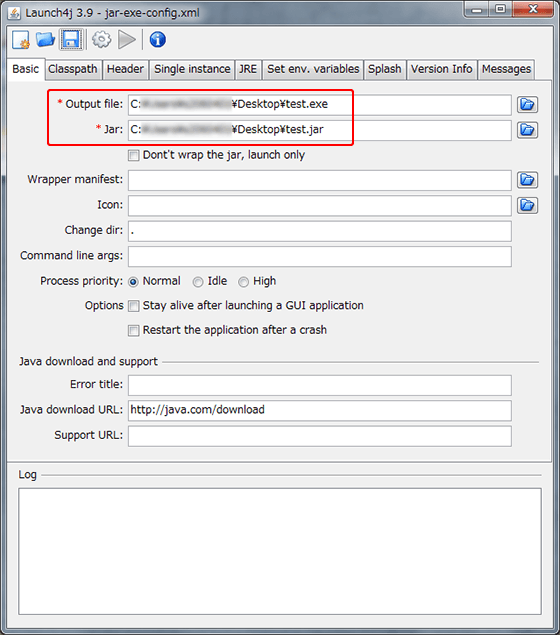Browse for Jar file with folder button
The image size is (560, 635).
(527, 130)
